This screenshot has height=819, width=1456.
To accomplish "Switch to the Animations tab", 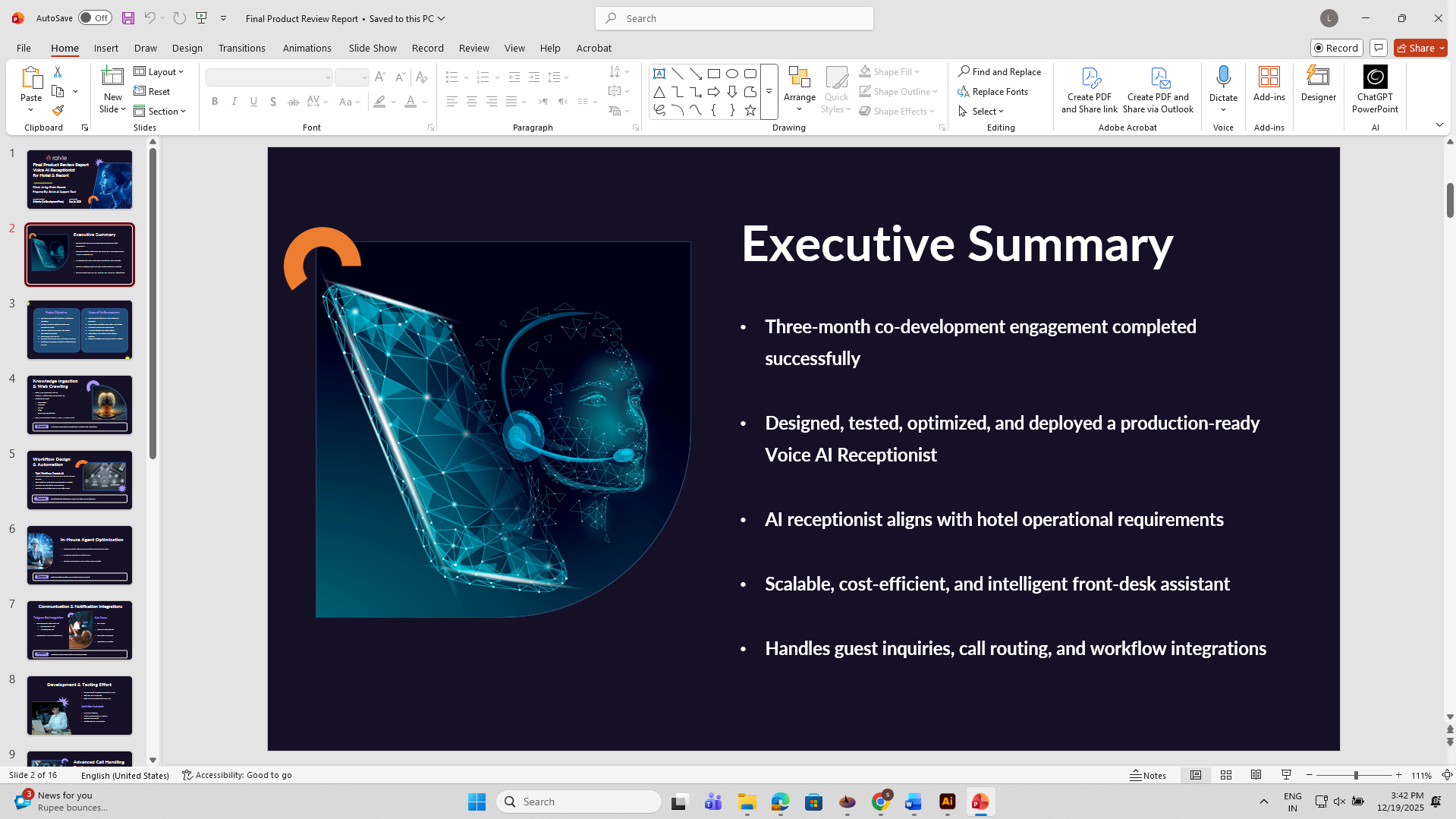I will [x=307, y=48].
